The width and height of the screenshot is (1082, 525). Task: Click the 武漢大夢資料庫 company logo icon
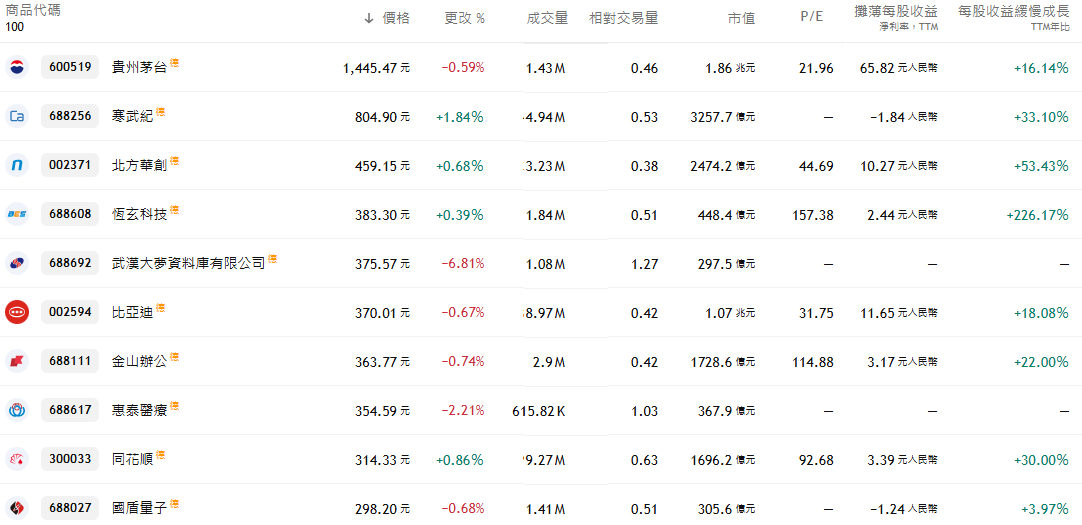click(17, 263)
